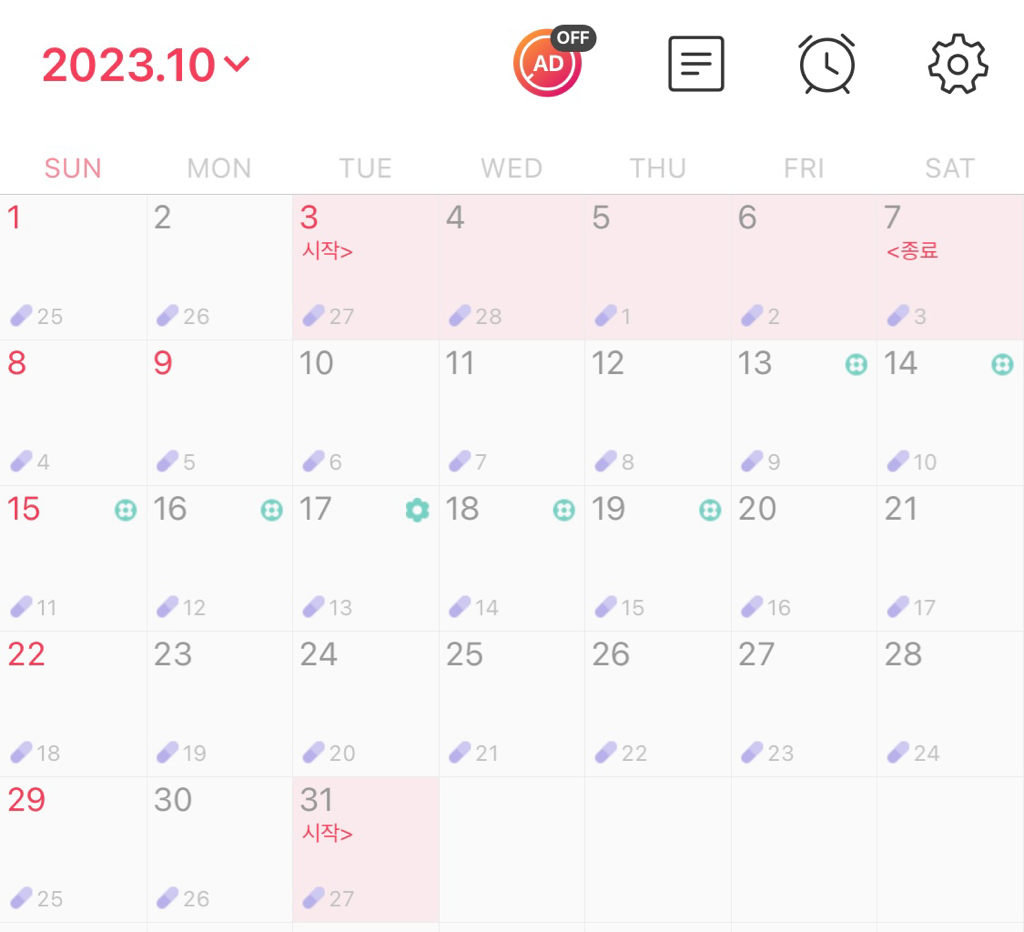Tap the pill icon on October 10
This screenshot has width=1024, height=932.
pyautogui.click(x=314, y=462)
